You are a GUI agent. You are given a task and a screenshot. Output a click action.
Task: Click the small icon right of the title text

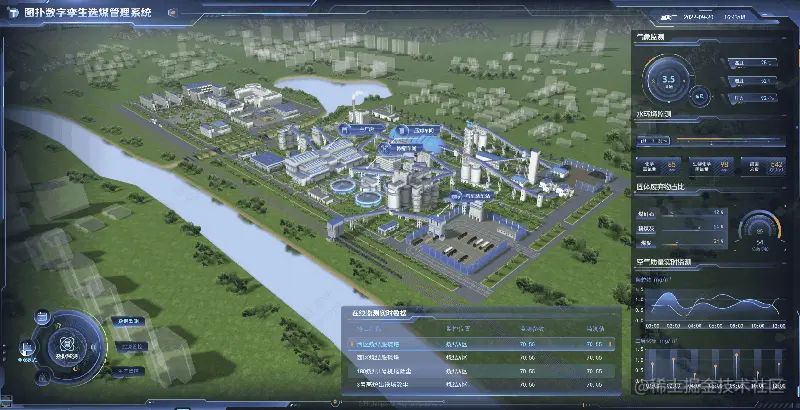pyautogui.click(x=172, y=12)
